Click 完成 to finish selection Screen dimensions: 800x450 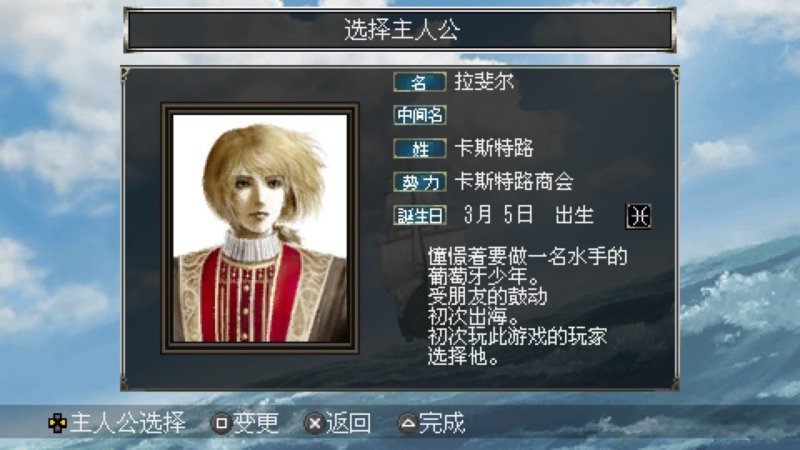(x=442, y=423)
